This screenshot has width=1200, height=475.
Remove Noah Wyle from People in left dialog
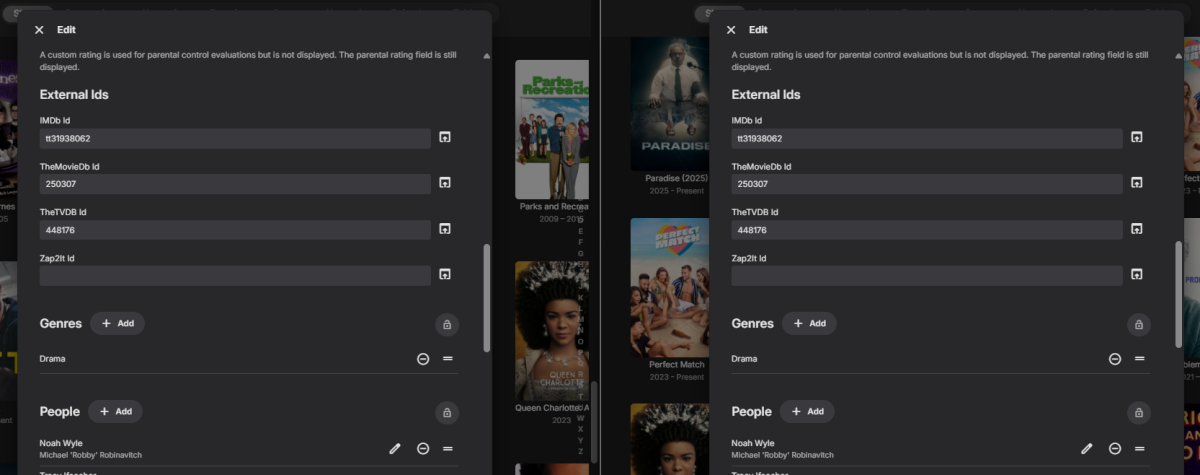click(423, 449)
